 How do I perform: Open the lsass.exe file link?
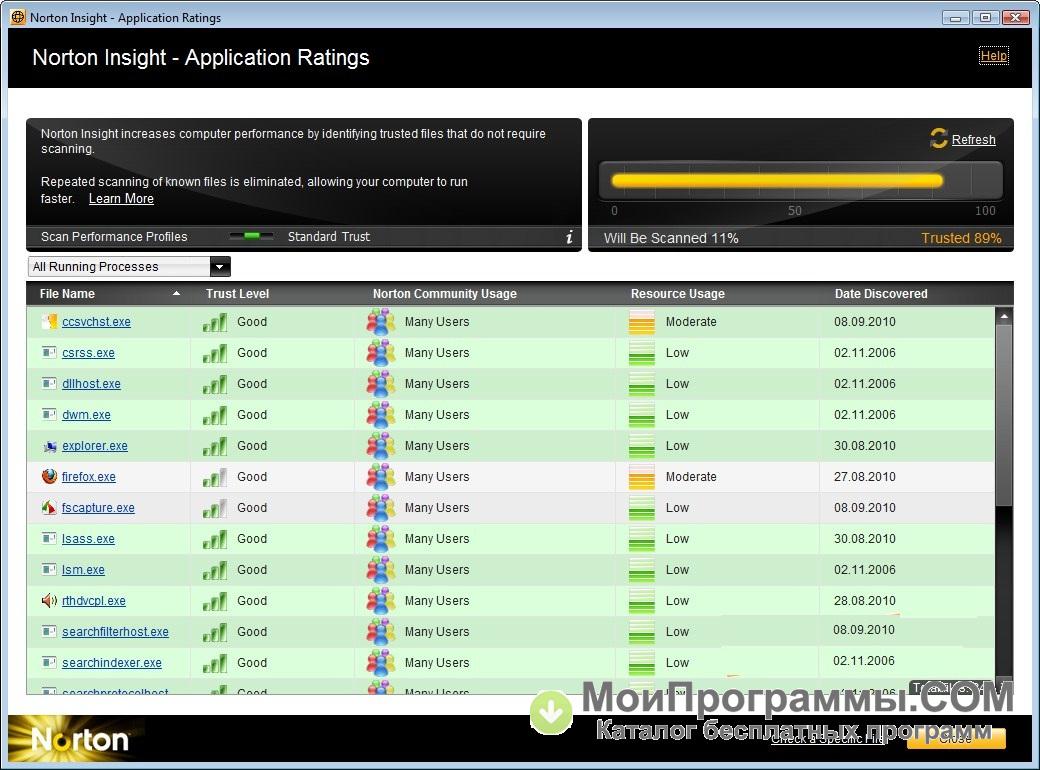(88, 539)
